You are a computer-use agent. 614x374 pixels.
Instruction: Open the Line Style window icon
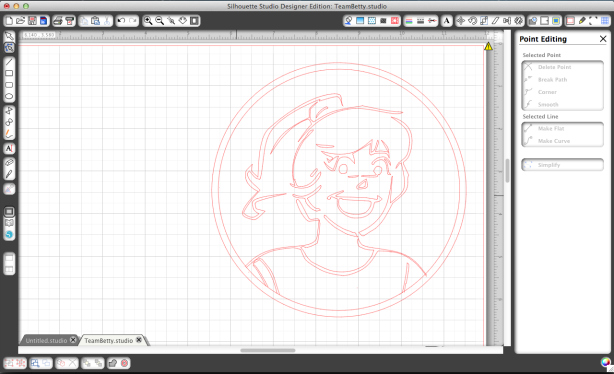coord(421,21)
